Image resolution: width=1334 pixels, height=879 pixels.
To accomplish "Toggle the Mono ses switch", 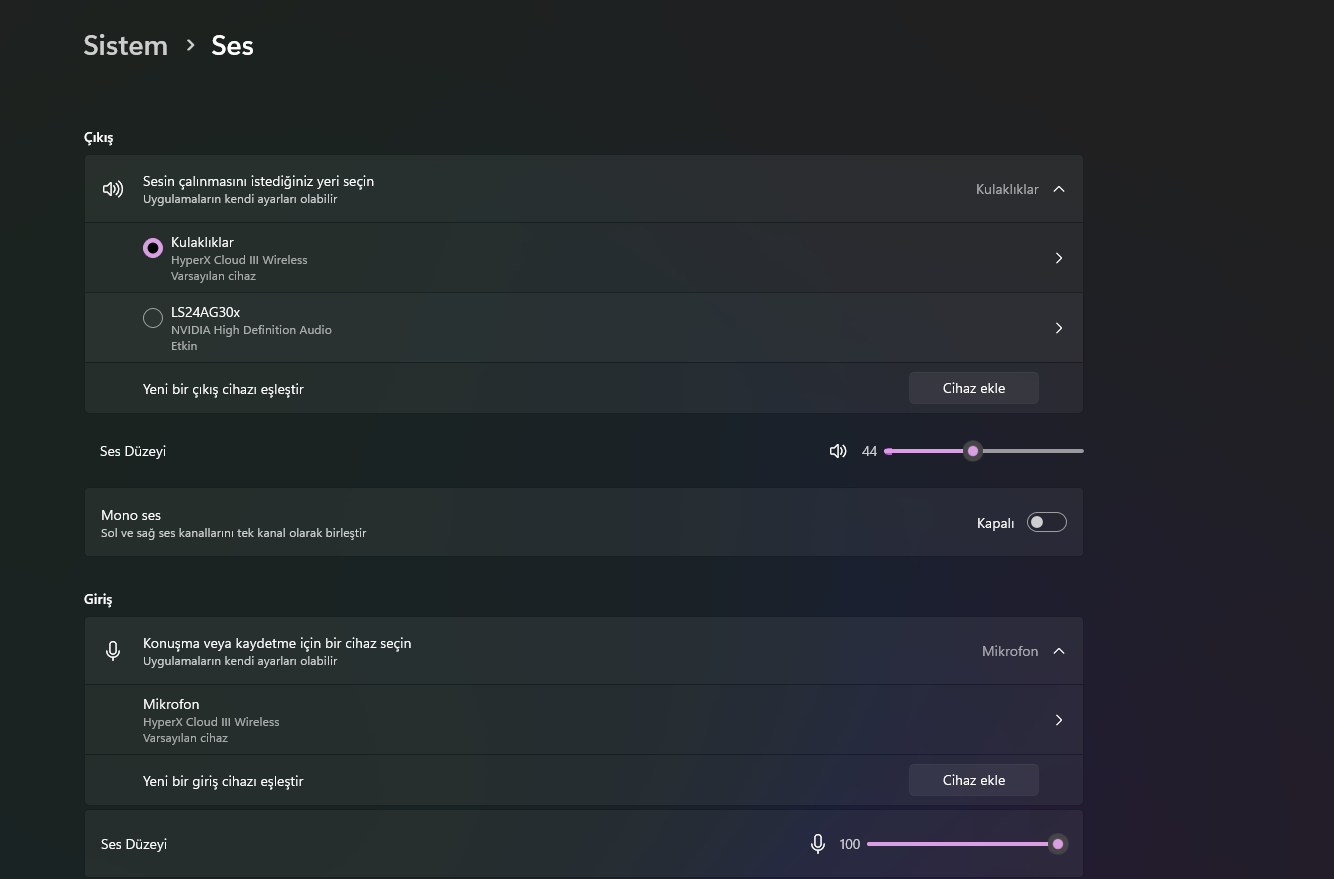I will (1046, 522).
